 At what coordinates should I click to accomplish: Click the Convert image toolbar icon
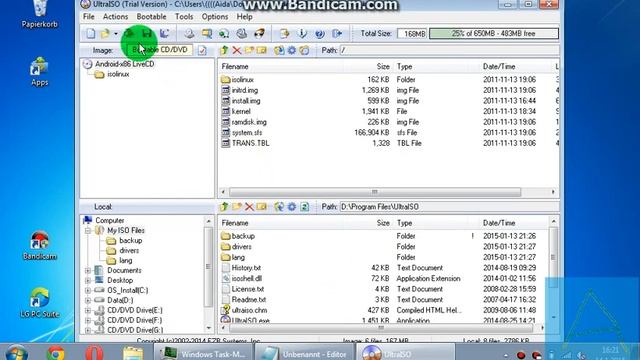click(x=224, y=33)
